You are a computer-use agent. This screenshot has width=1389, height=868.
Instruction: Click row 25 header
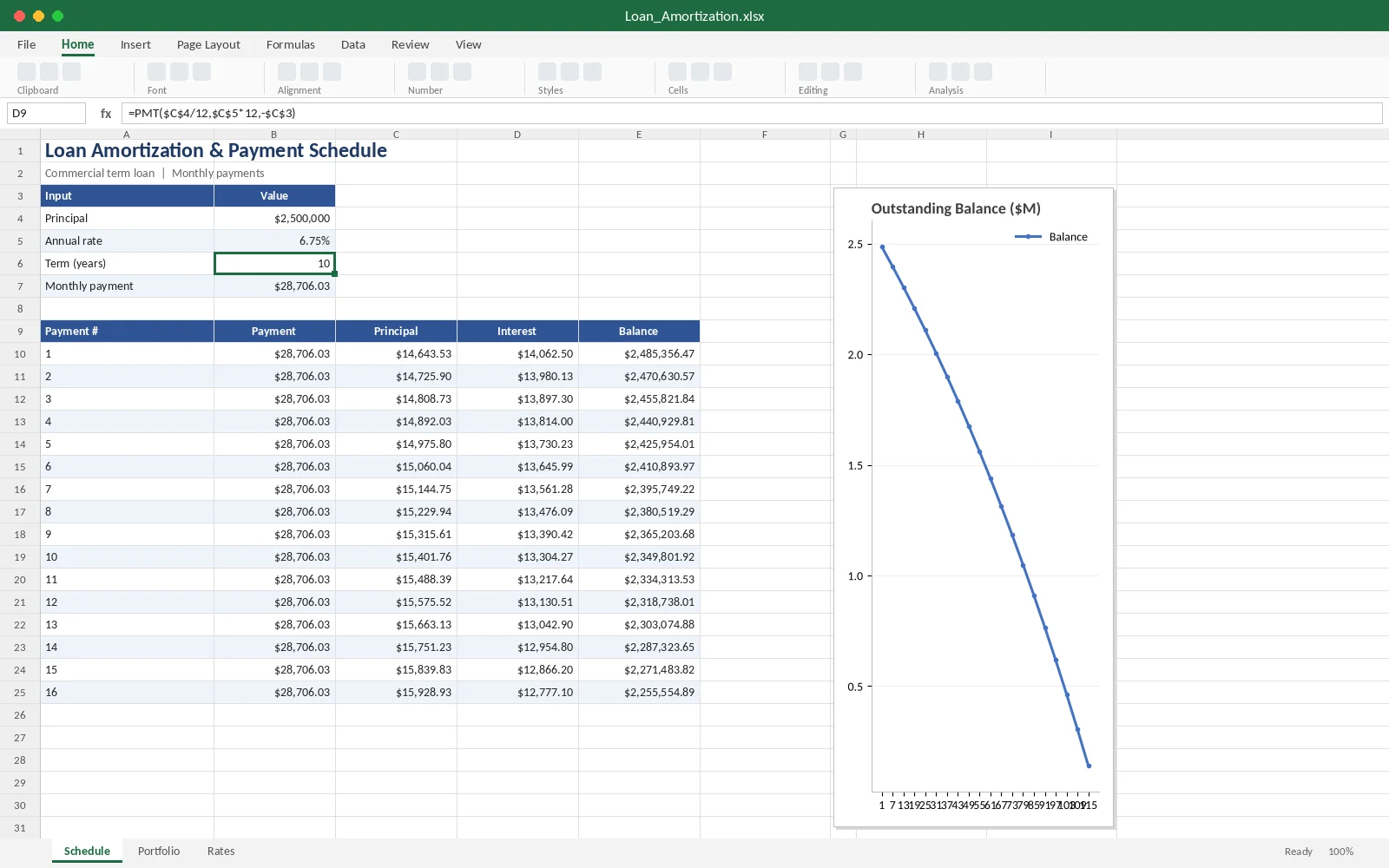tap(20, 692)
